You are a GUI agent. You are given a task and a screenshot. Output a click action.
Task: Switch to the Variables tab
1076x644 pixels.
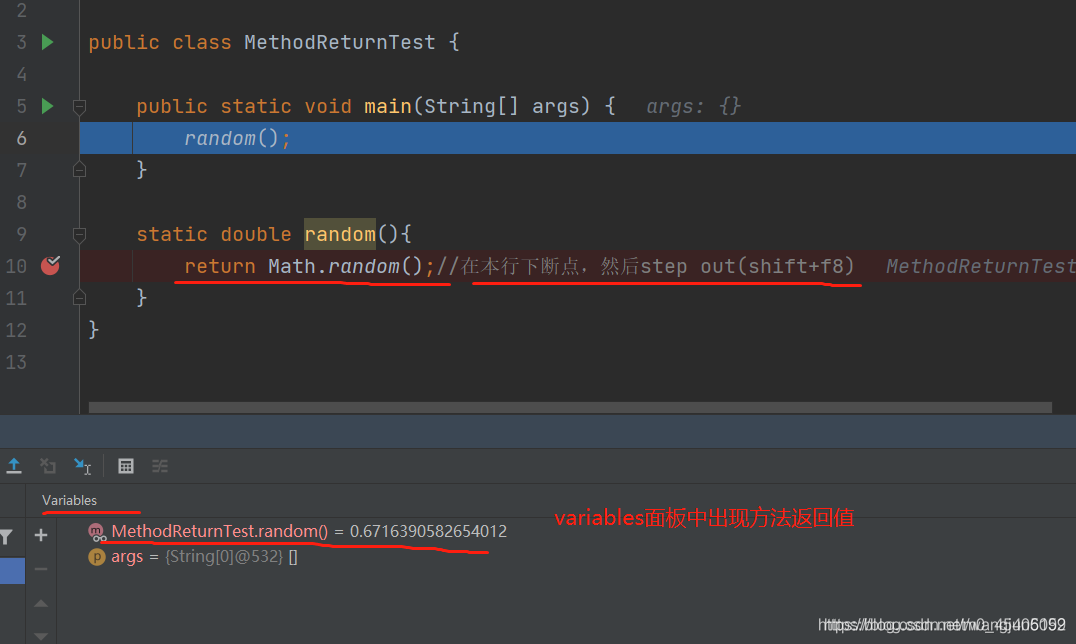click(69, 501)
